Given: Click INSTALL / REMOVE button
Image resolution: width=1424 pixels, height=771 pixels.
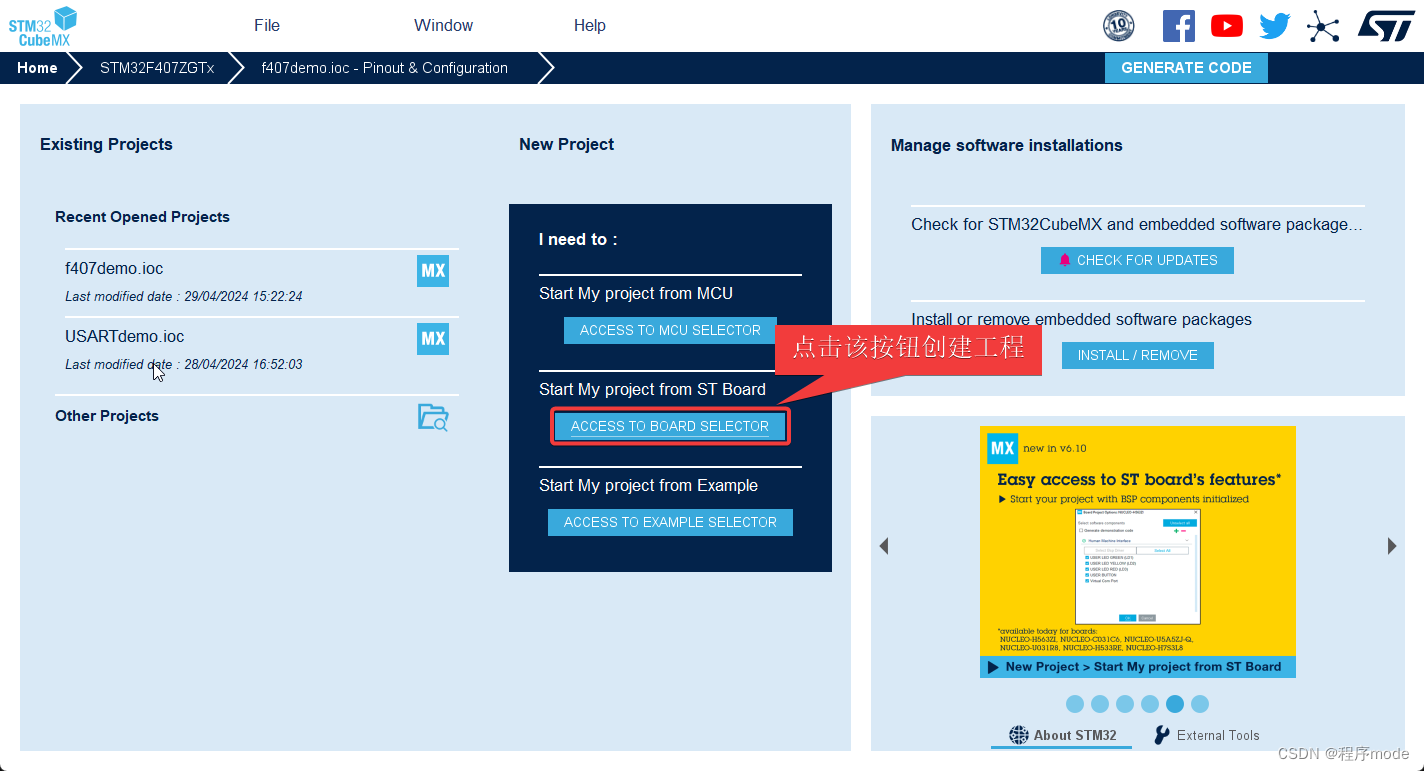Looking at the screenshot, I should tap(1137, 355).
